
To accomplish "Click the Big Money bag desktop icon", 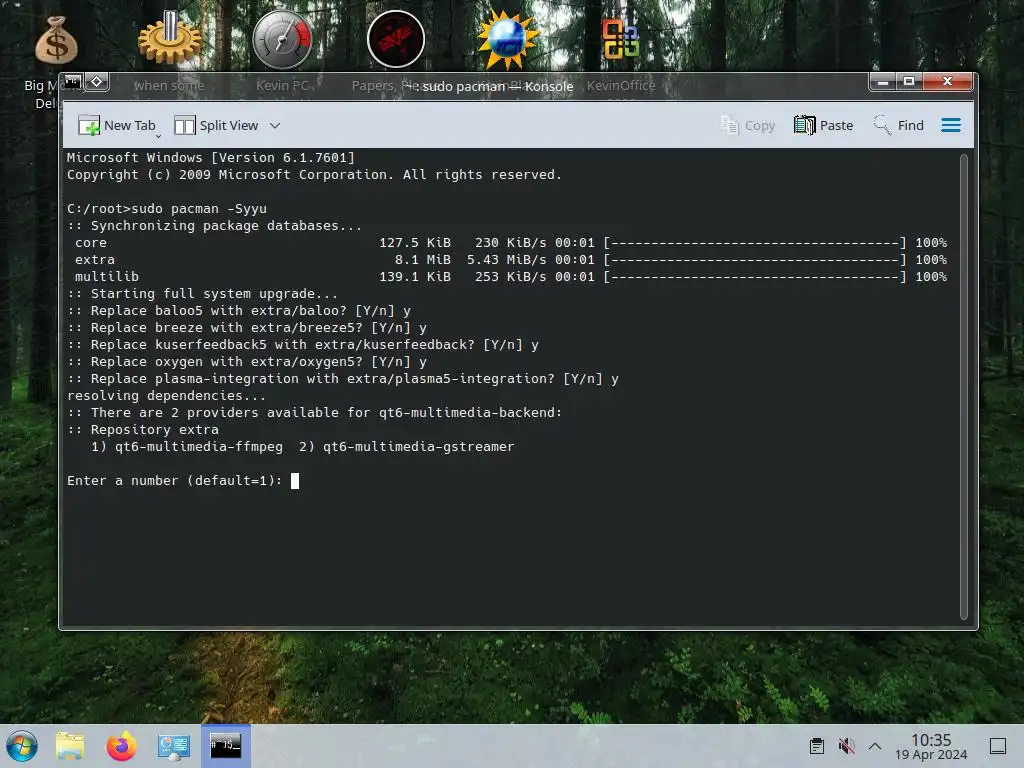I will click(56, 40).
